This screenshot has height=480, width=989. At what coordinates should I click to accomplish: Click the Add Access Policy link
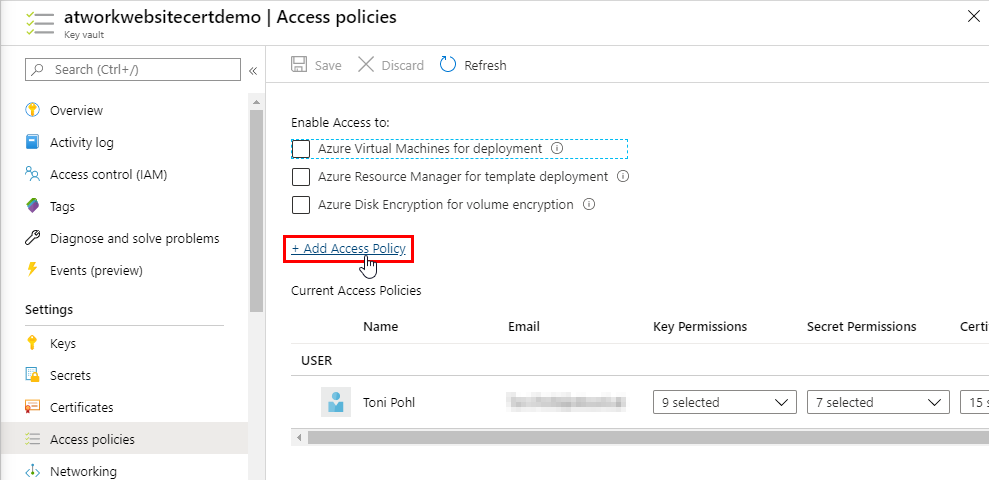(349, 248)
